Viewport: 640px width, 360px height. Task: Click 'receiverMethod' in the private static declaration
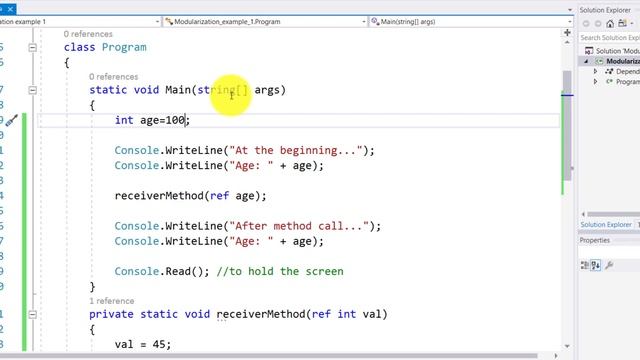260,314
